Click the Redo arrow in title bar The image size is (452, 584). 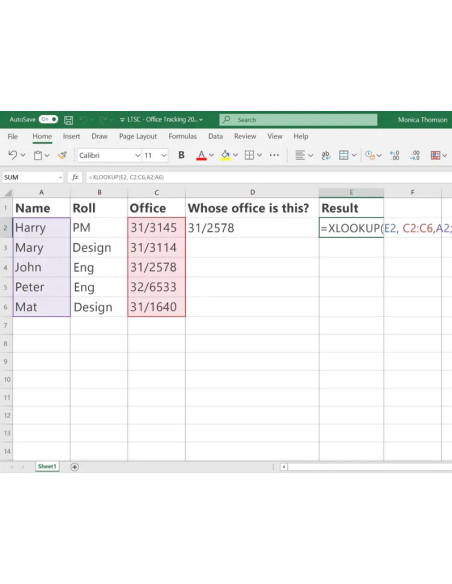point(103,120)
